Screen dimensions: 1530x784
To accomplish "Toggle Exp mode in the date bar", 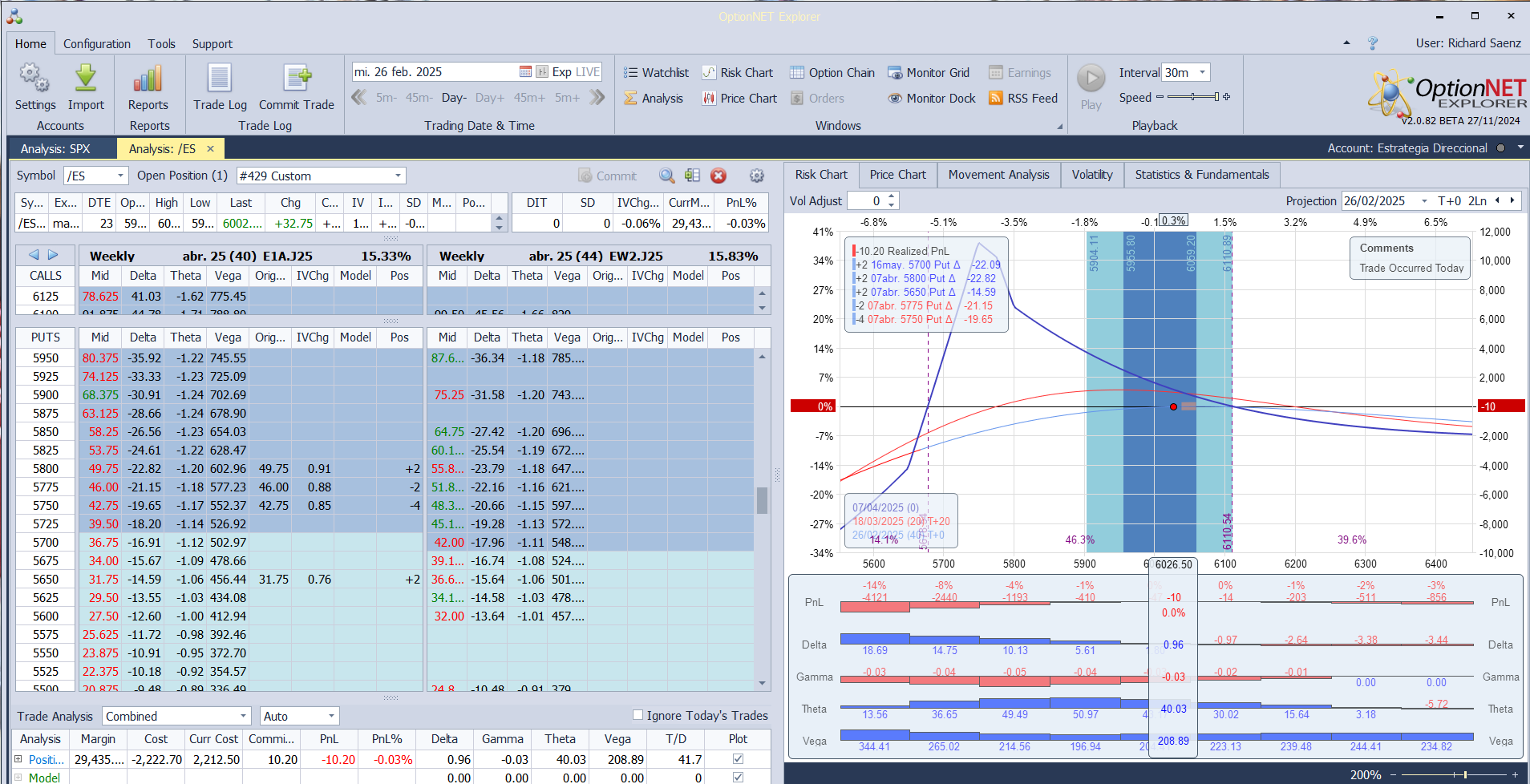I will [562, 72].
